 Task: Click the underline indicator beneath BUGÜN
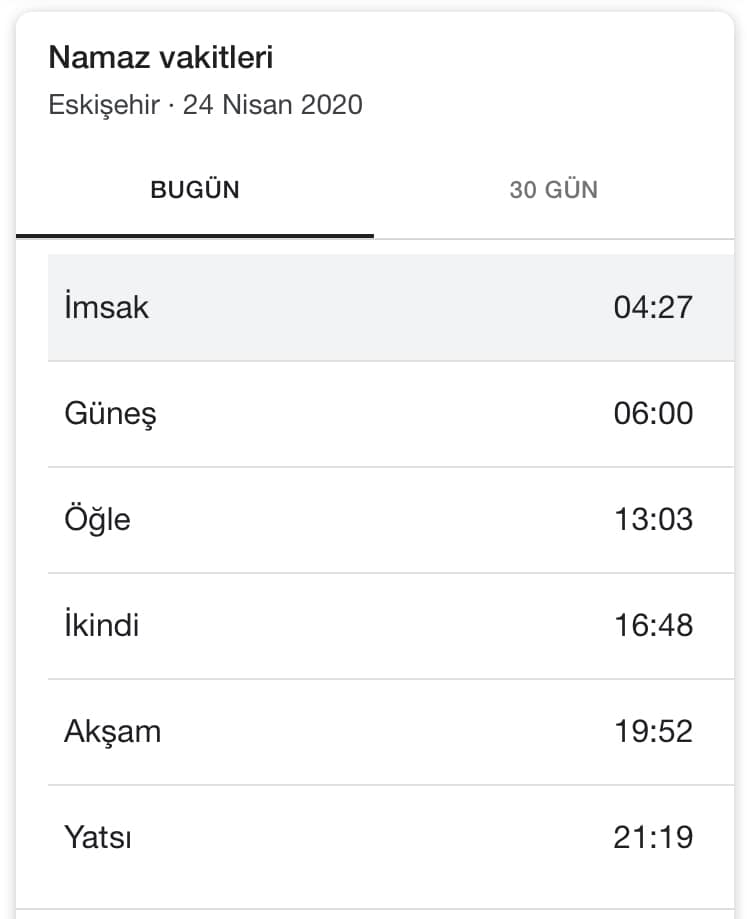(195, 236)
